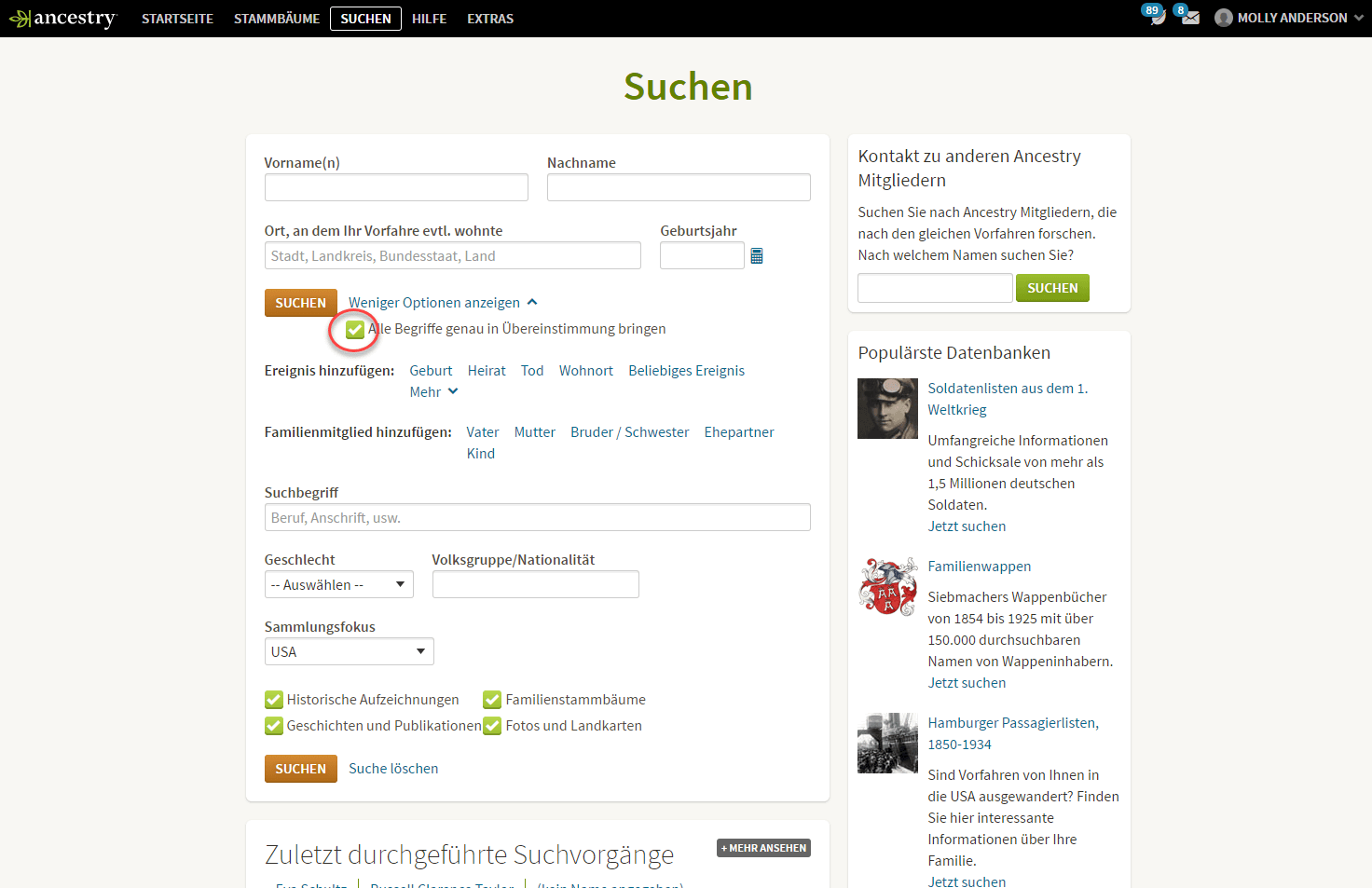
Task: Add Beliebiges Ereignis
Action: point(687,371)
